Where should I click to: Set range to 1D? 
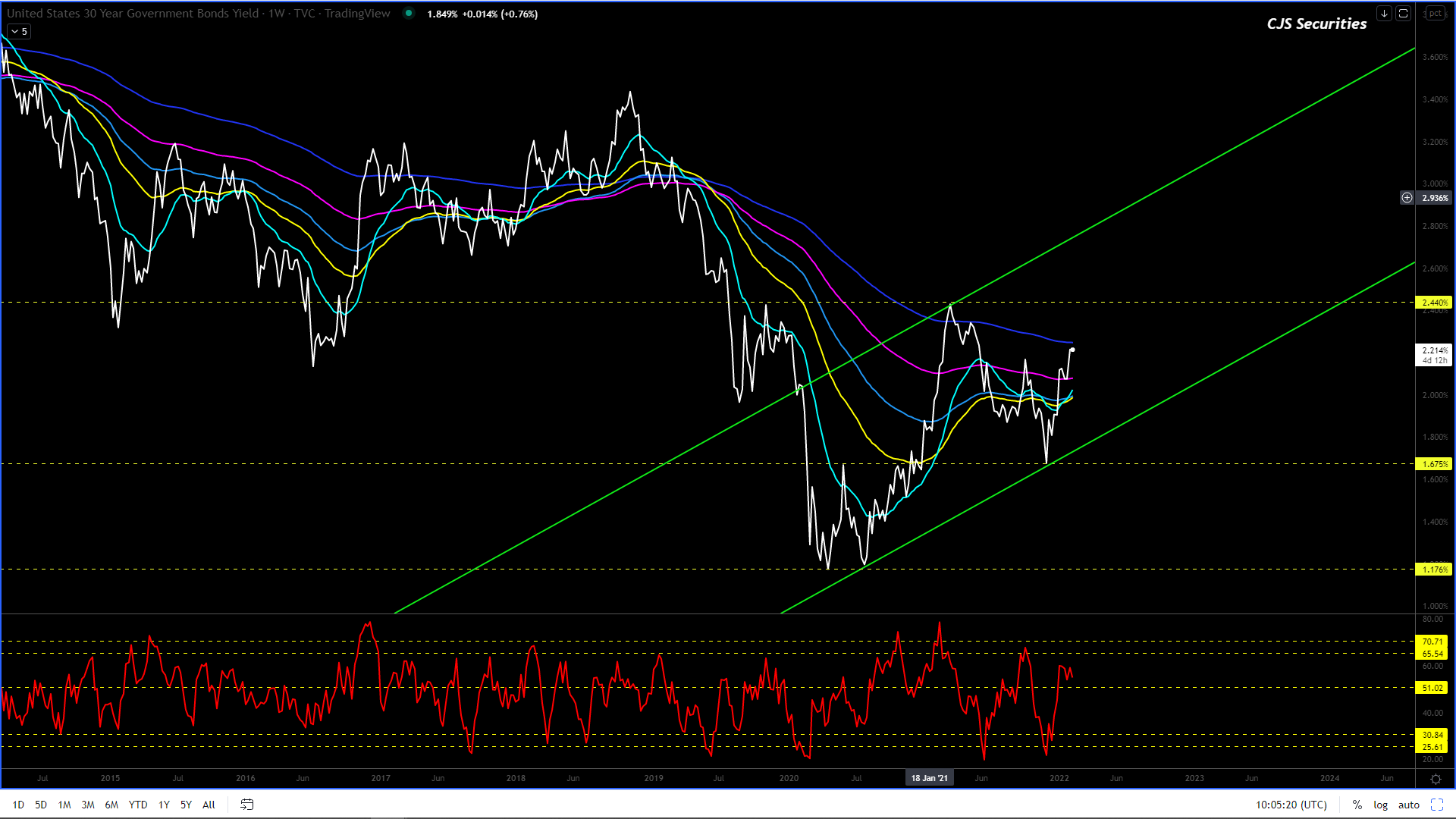point(18,805)
